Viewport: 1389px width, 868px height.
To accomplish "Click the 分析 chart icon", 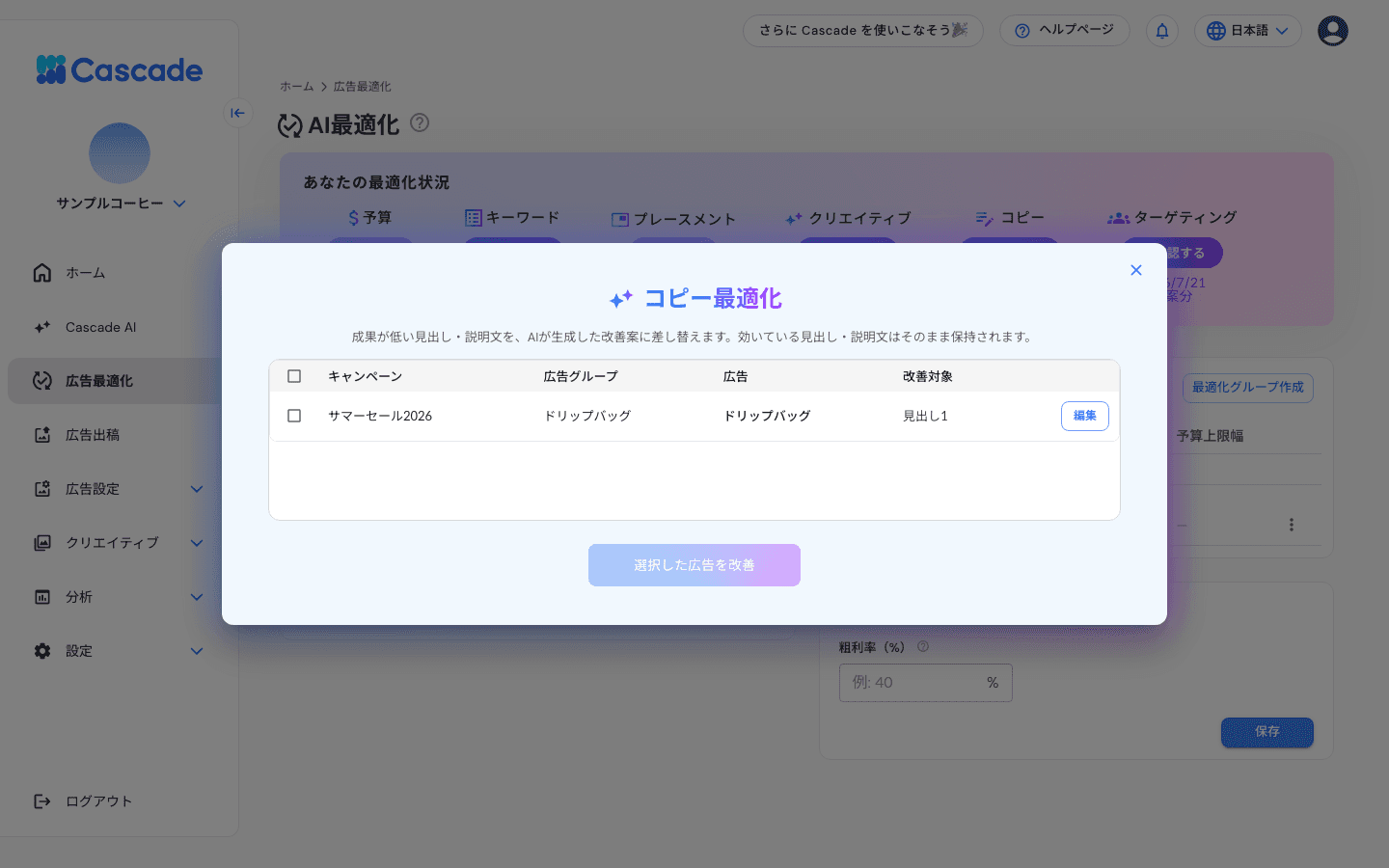I will (42, 597).
